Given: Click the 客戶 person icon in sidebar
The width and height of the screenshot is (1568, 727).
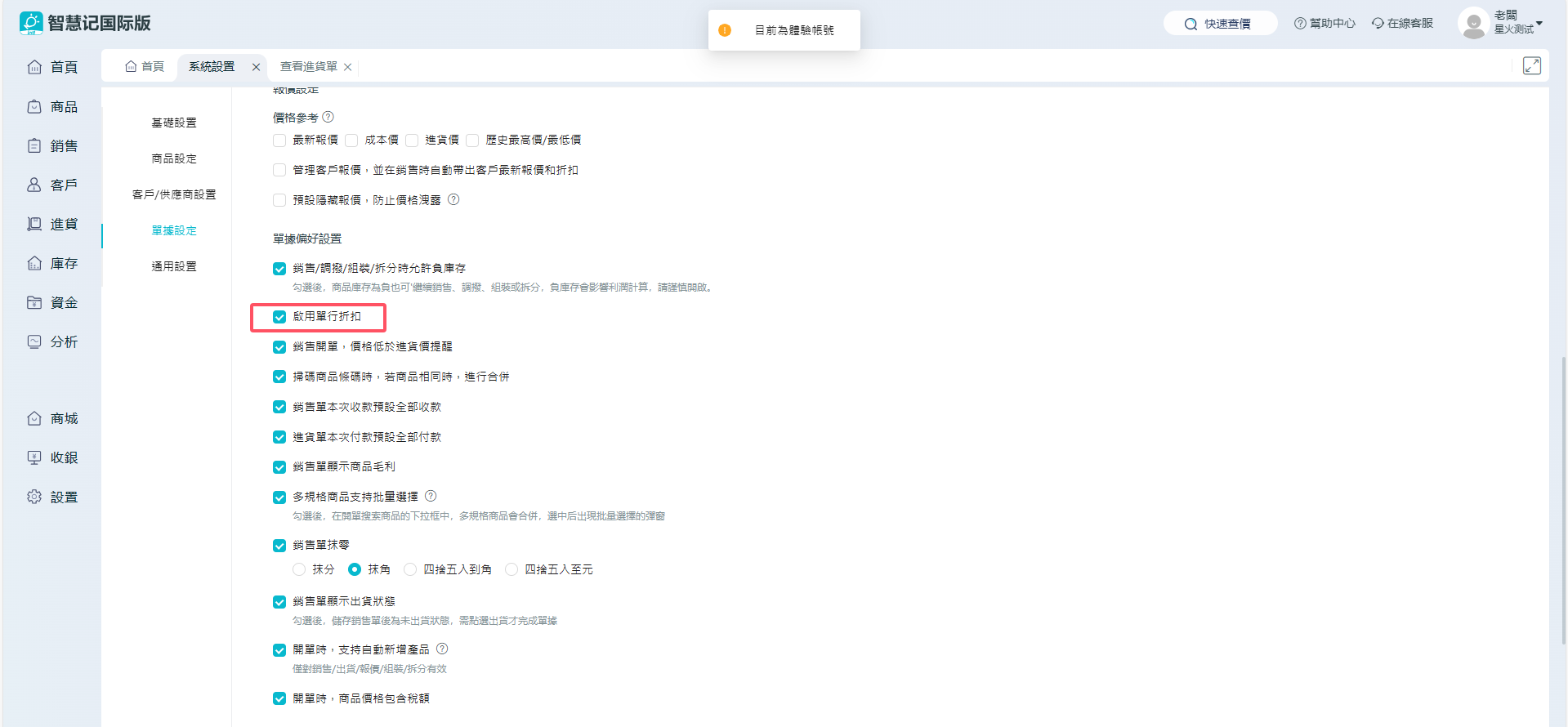Looking at the screenshot, I should coord(34,185).
